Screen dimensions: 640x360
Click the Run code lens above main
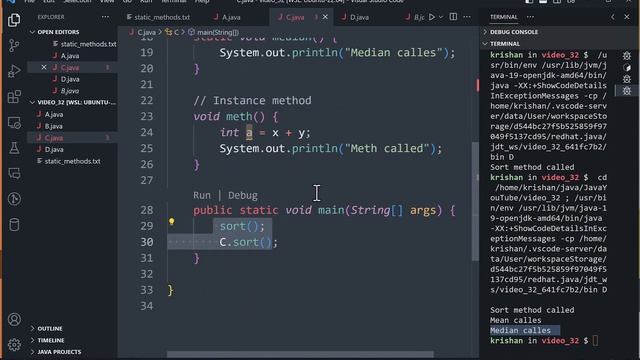pyautogui.click(x=202, y=195)
